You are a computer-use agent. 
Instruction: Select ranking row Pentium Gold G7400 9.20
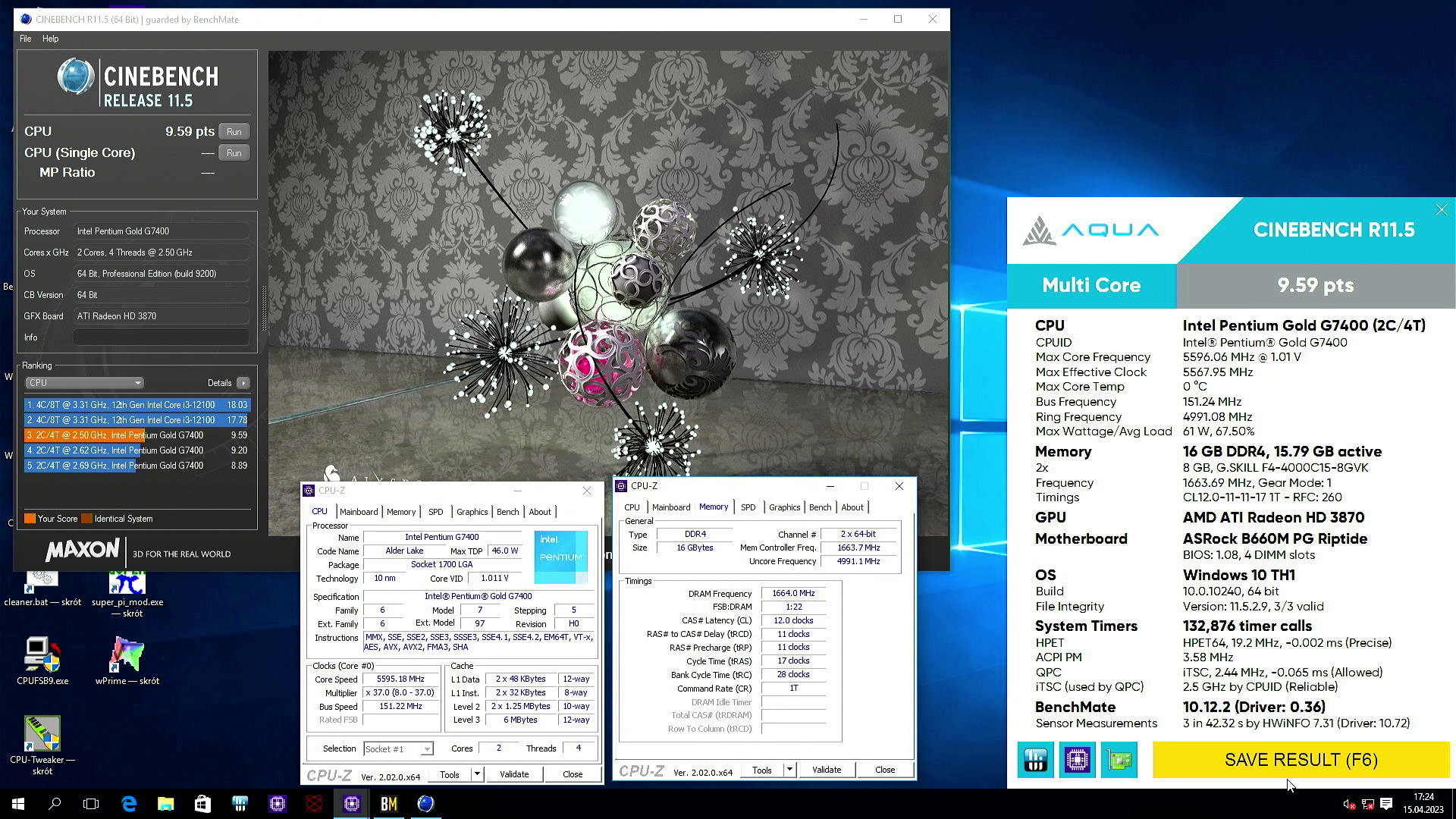pos(137,450)
